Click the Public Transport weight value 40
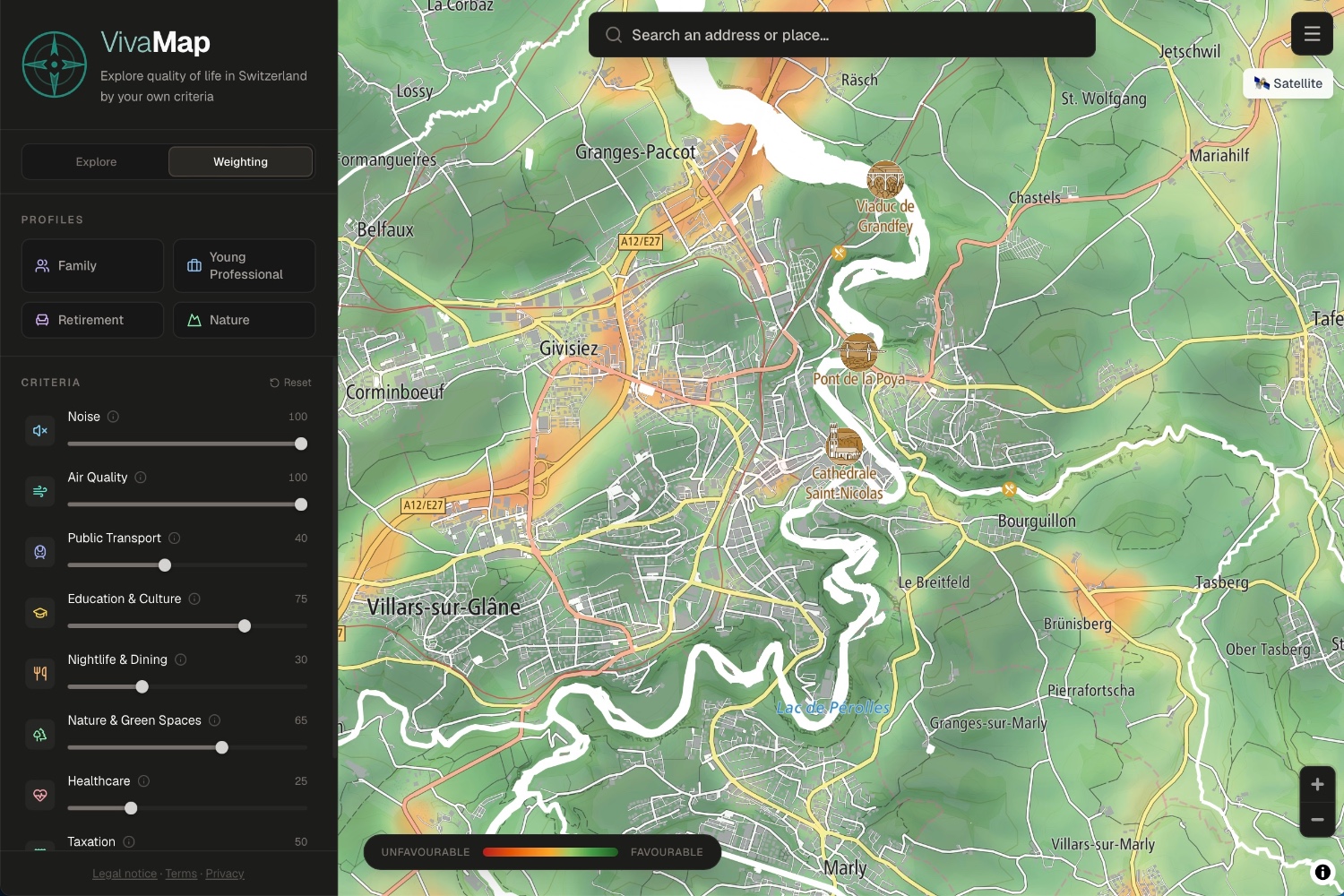Viewport: 1344px width, 896px height. [x=301, y=538]
